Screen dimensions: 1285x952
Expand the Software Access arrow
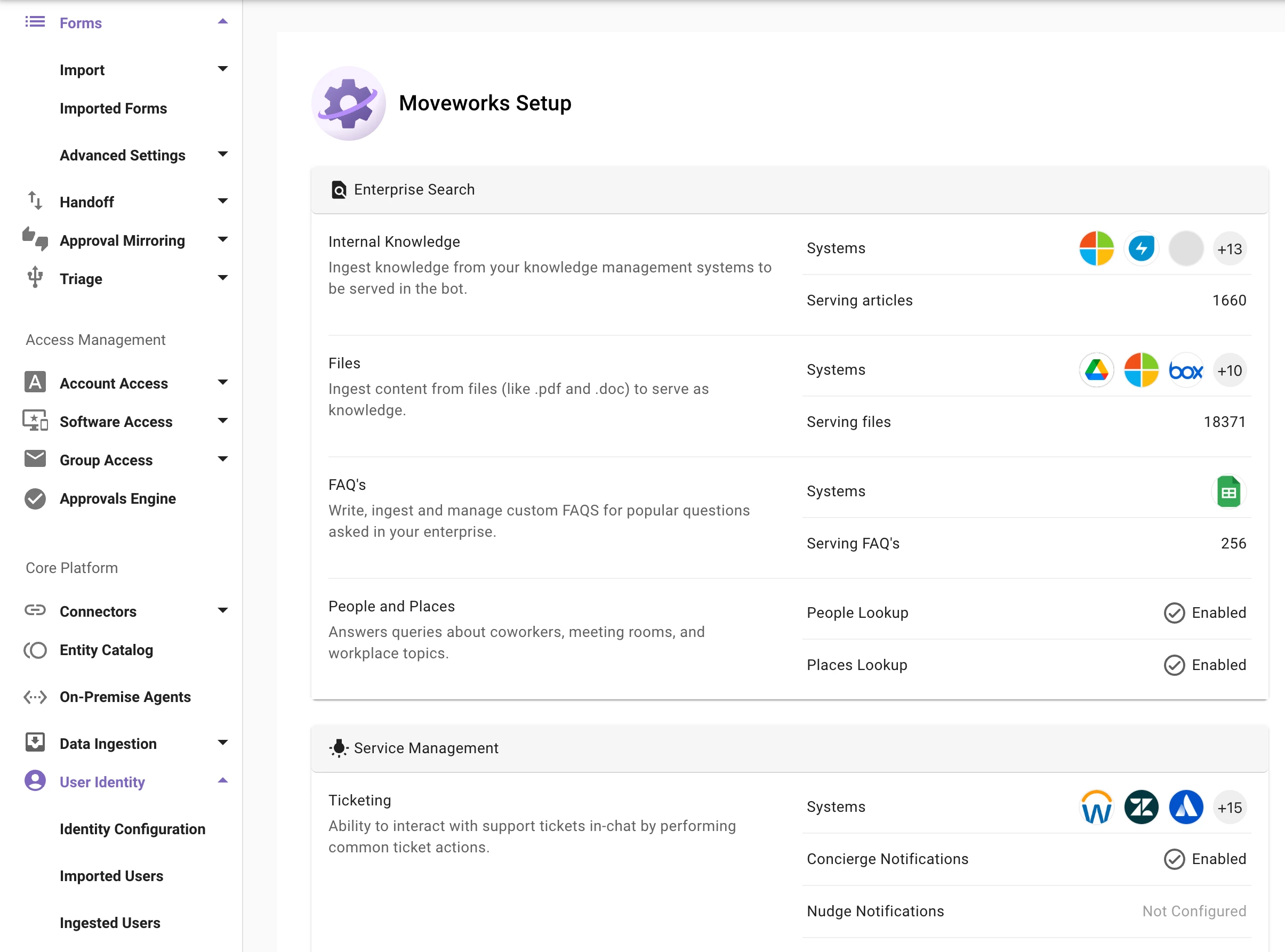tap(223, 421)
